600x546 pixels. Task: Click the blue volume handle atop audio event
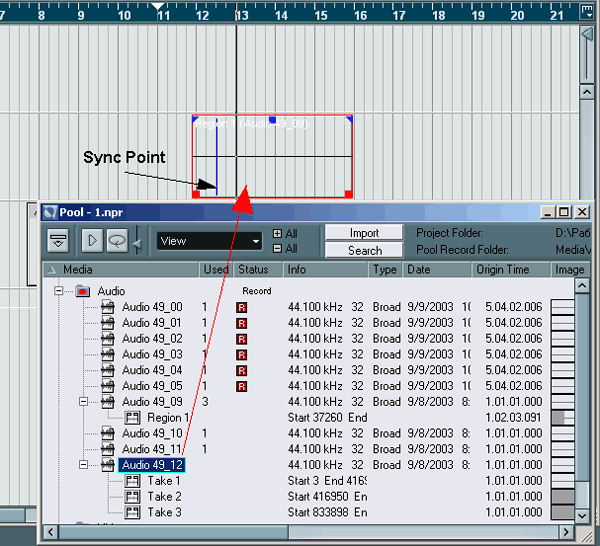tap(272, 120)
